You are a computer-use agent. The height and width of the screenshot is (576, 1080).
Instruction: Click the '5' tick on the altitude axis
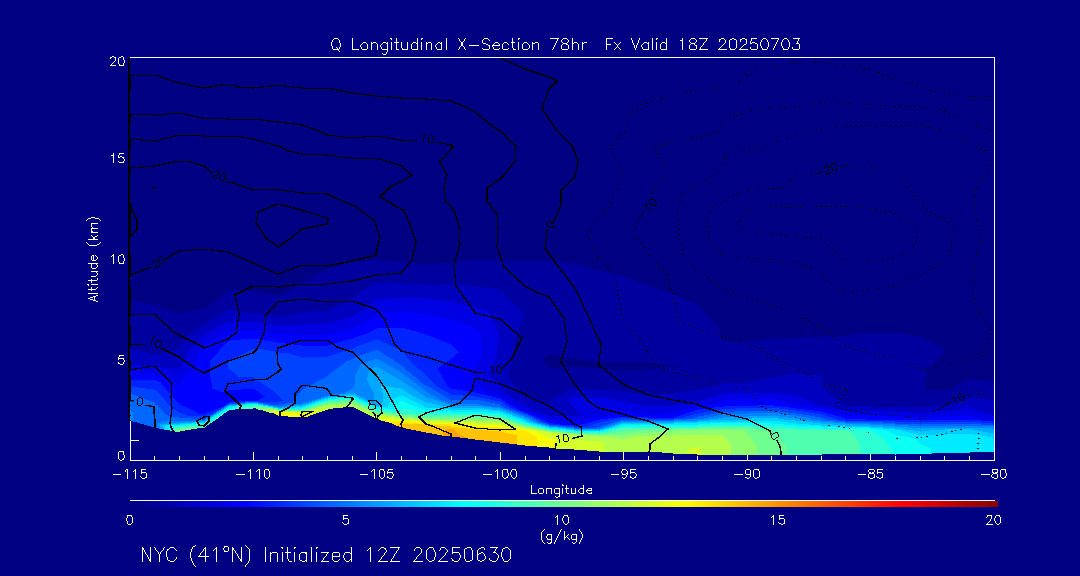[121, 360]
